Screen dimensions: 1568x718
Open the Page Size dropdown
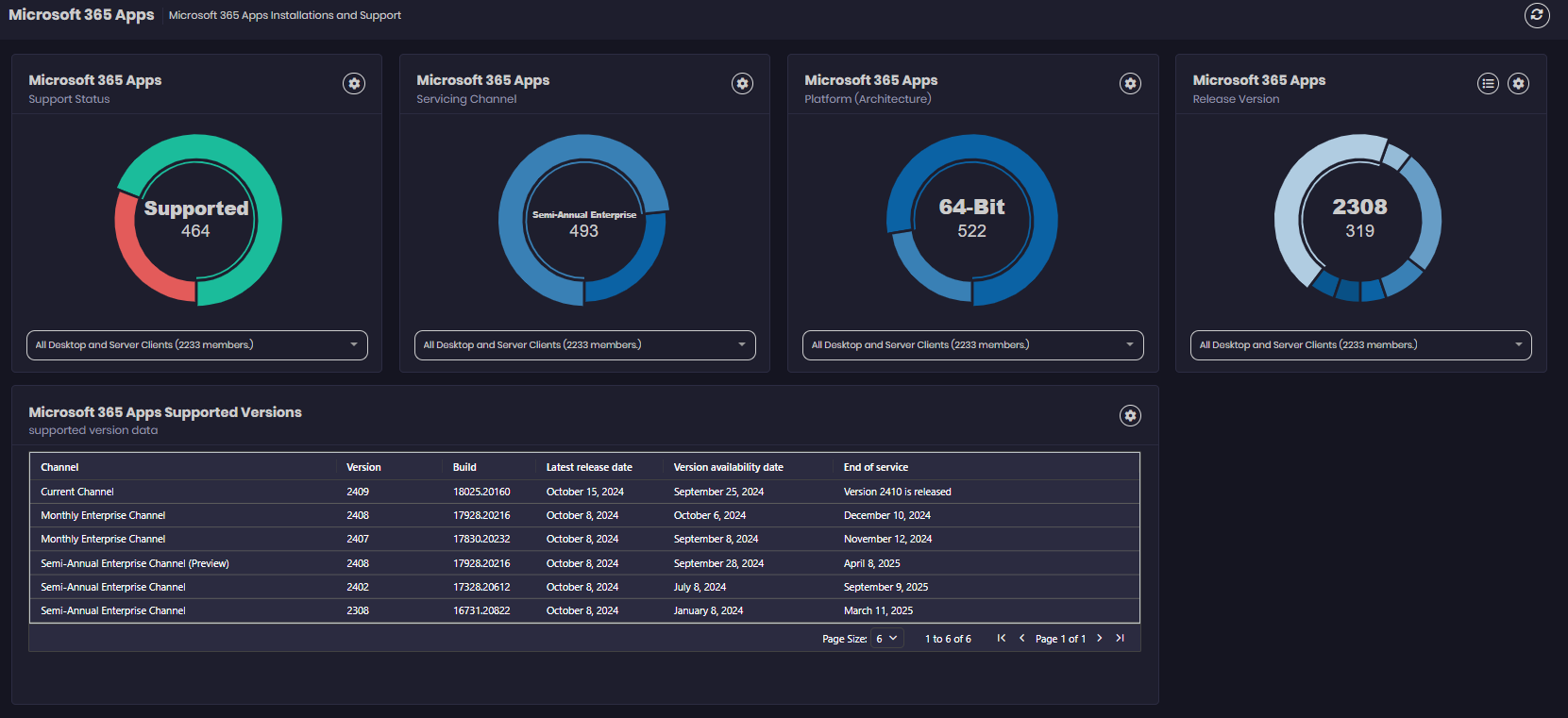click(x=886, y=639)
